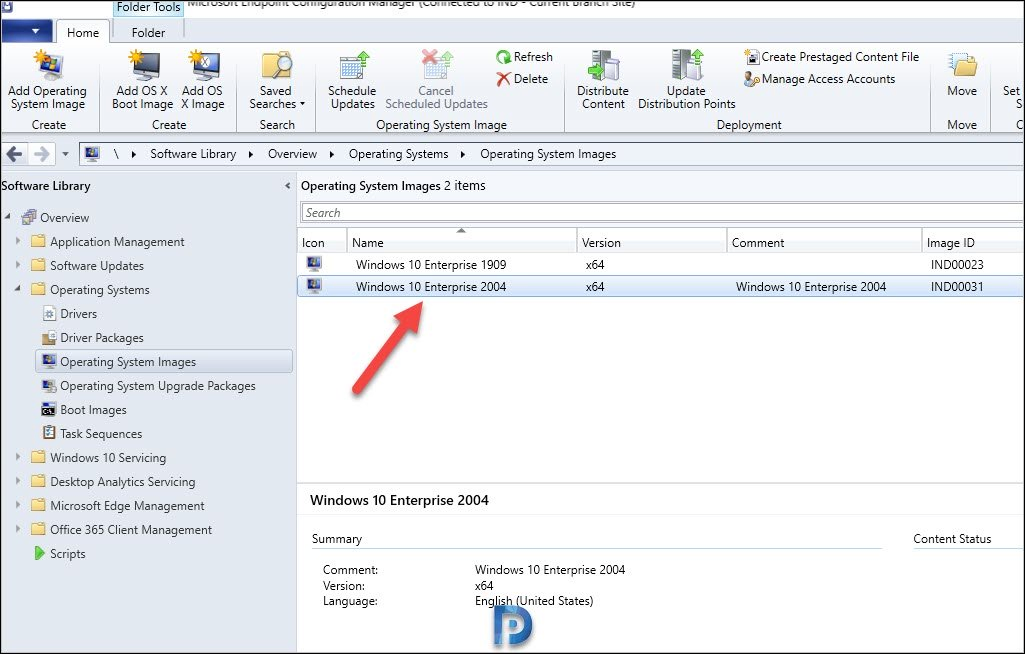Click Overview in the breadcrumb path
This screenshot has width=1025, height=654.
[x=292, y=154]
